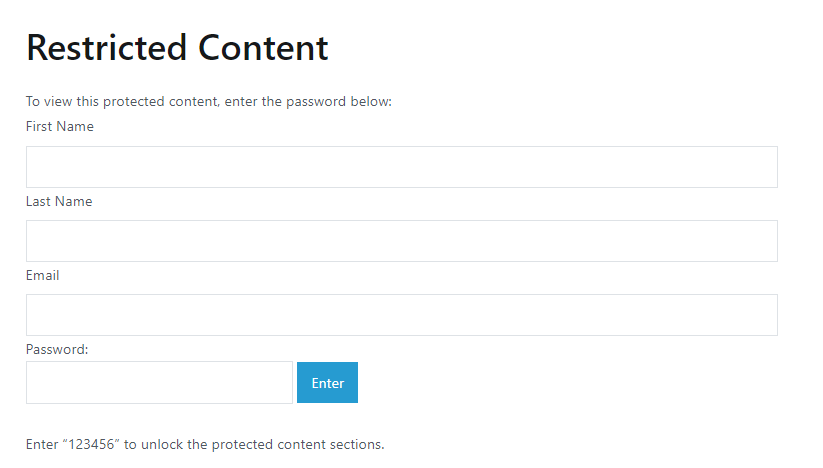Screen dimensions: 823x468
Task: Click the word "Last" in the Last Name label
Action: tap(39, 201)
